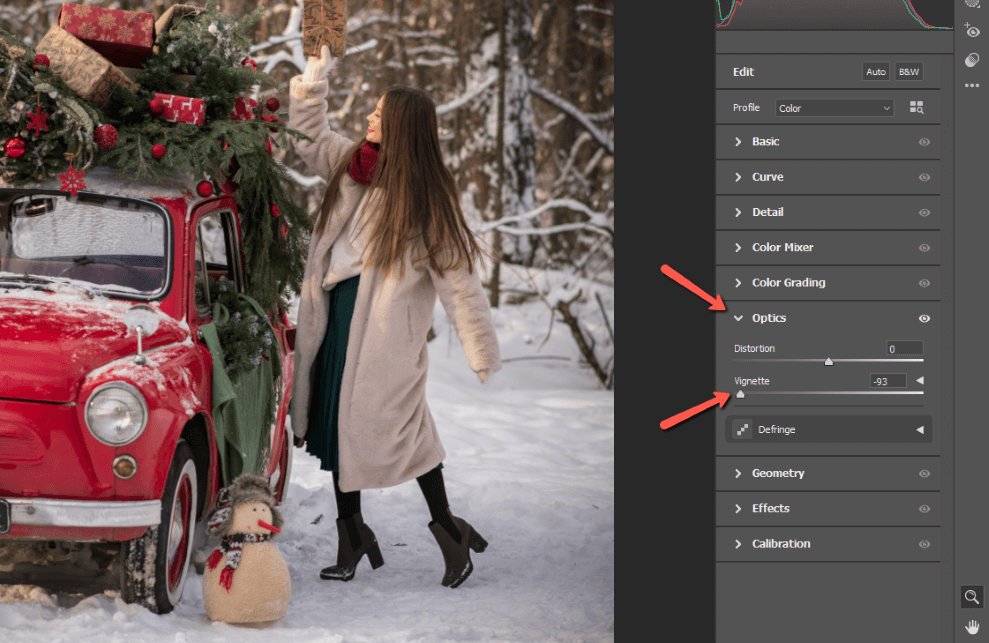Image resolution: width=989 pixels, height=643 pixels.
Task: Click the Distortion value field
Action: [x=904, y=348]
